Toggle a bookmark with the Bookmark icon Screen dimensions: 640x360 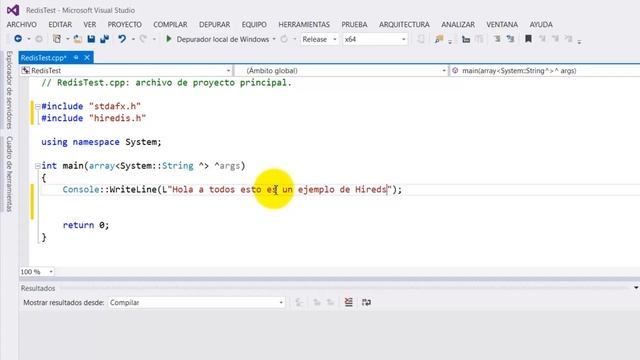tap(528, 39)
